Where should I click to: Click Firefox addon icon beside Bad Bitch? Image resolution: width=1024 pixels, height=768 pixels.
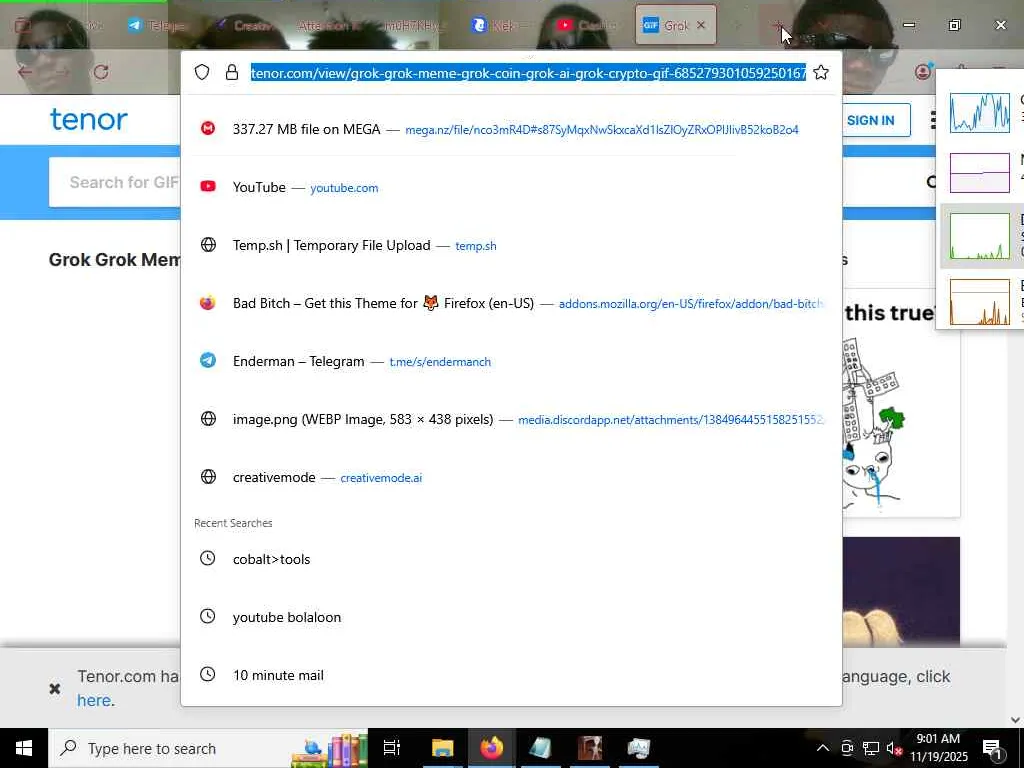(208, 303)
